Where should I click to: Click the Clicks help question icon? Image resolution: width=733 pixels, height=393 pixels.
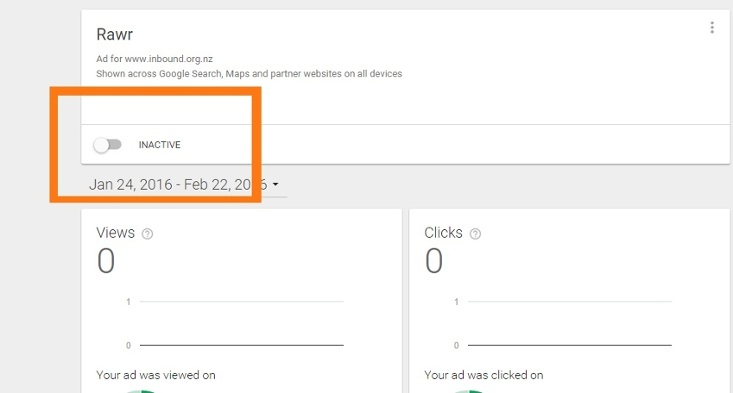pyautogui.click(x=475, y=234)
